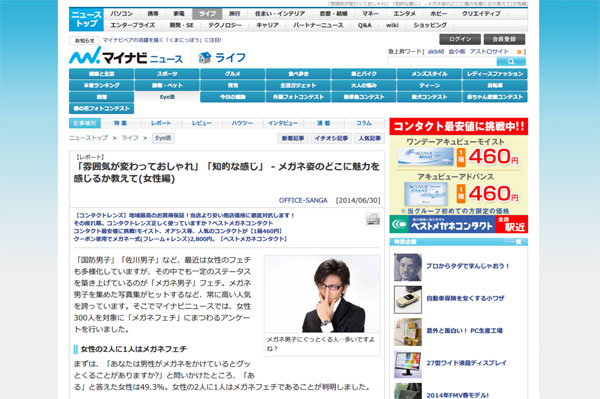Click the 会員登録 button
Viewport: 600px width, 399px height.
504,39
